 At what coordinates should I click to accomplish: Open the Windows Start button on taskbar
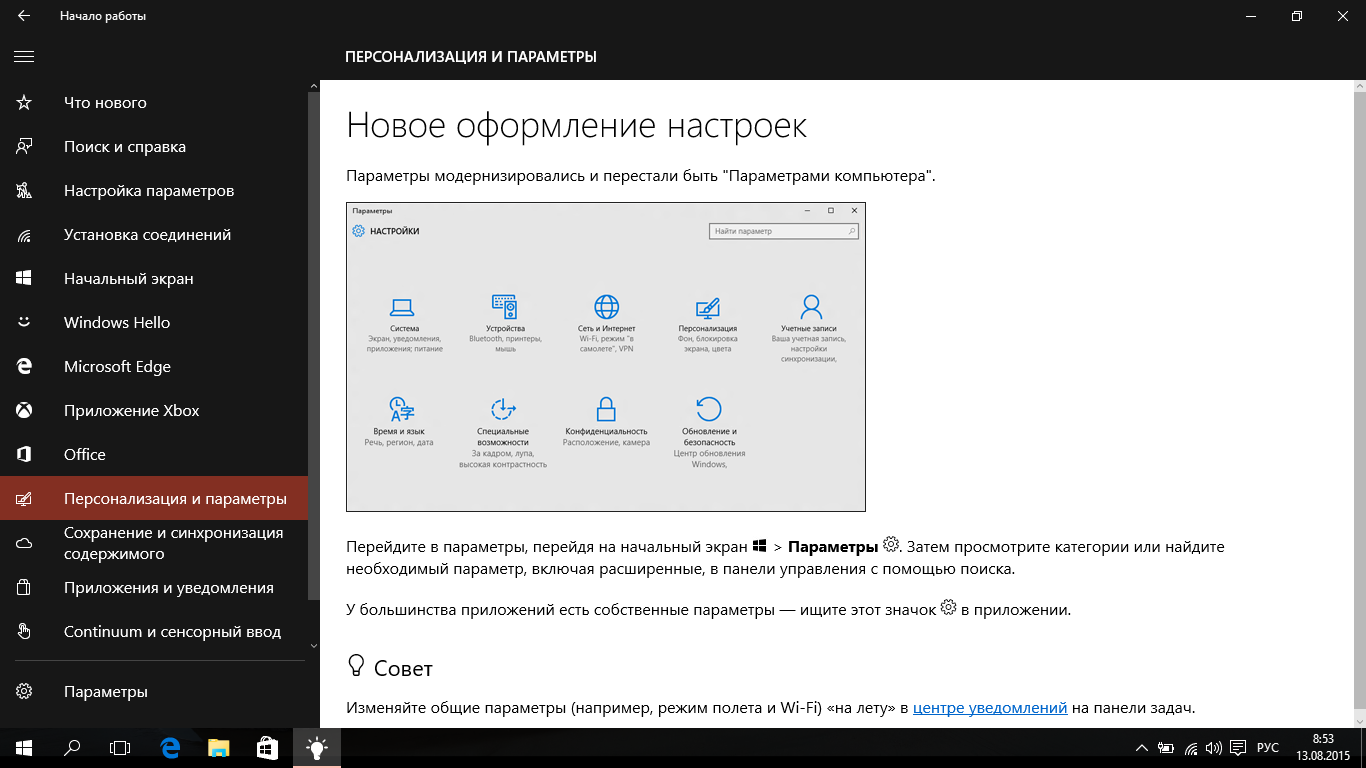pyautogui.click(x=24, y=748)
